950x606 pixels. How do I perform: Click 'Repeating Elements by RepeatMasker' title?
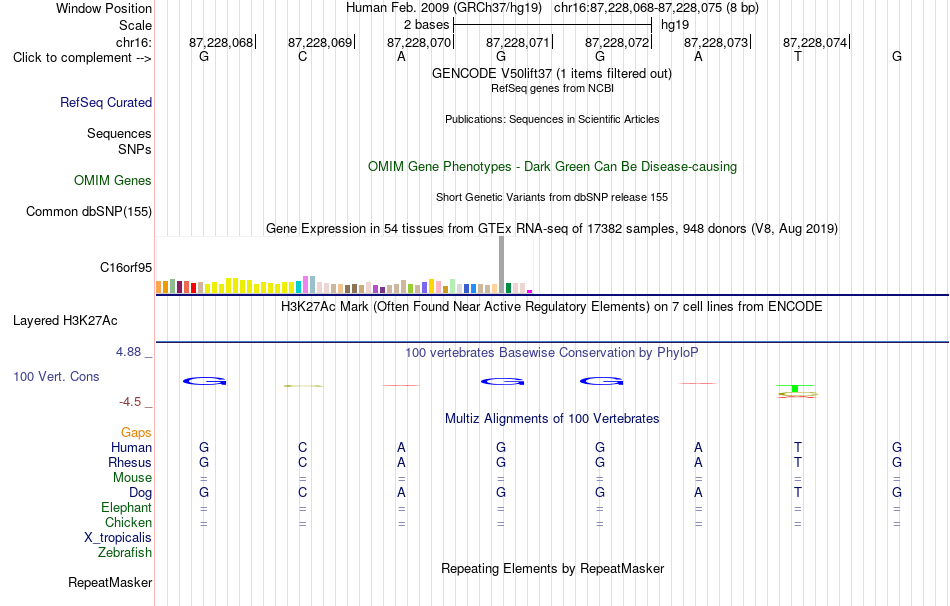pyautogui.click(x=552, y=568)
